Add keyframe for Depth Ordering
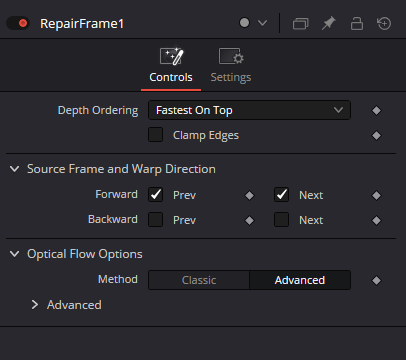The image size is (406, 360). (x=376, y=110)
